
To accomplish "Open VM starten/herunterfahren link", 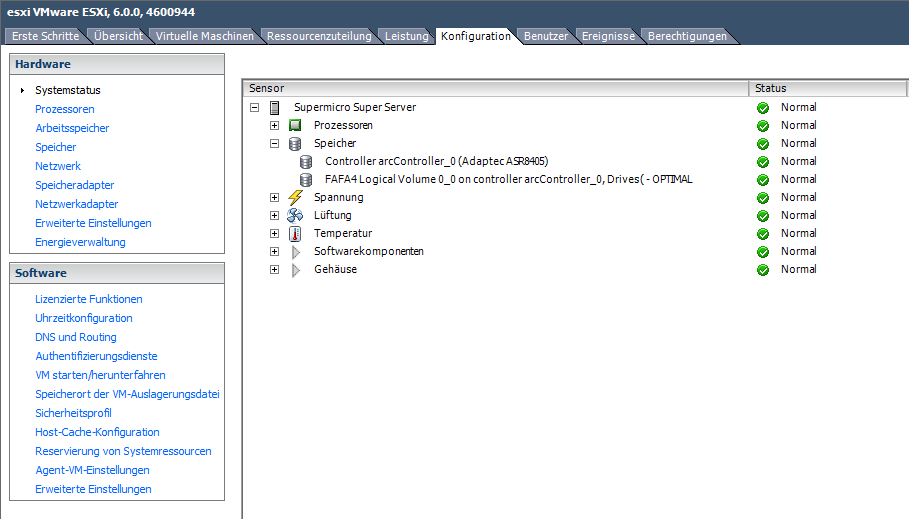I will pyautogui.click(x=100, y=375).
